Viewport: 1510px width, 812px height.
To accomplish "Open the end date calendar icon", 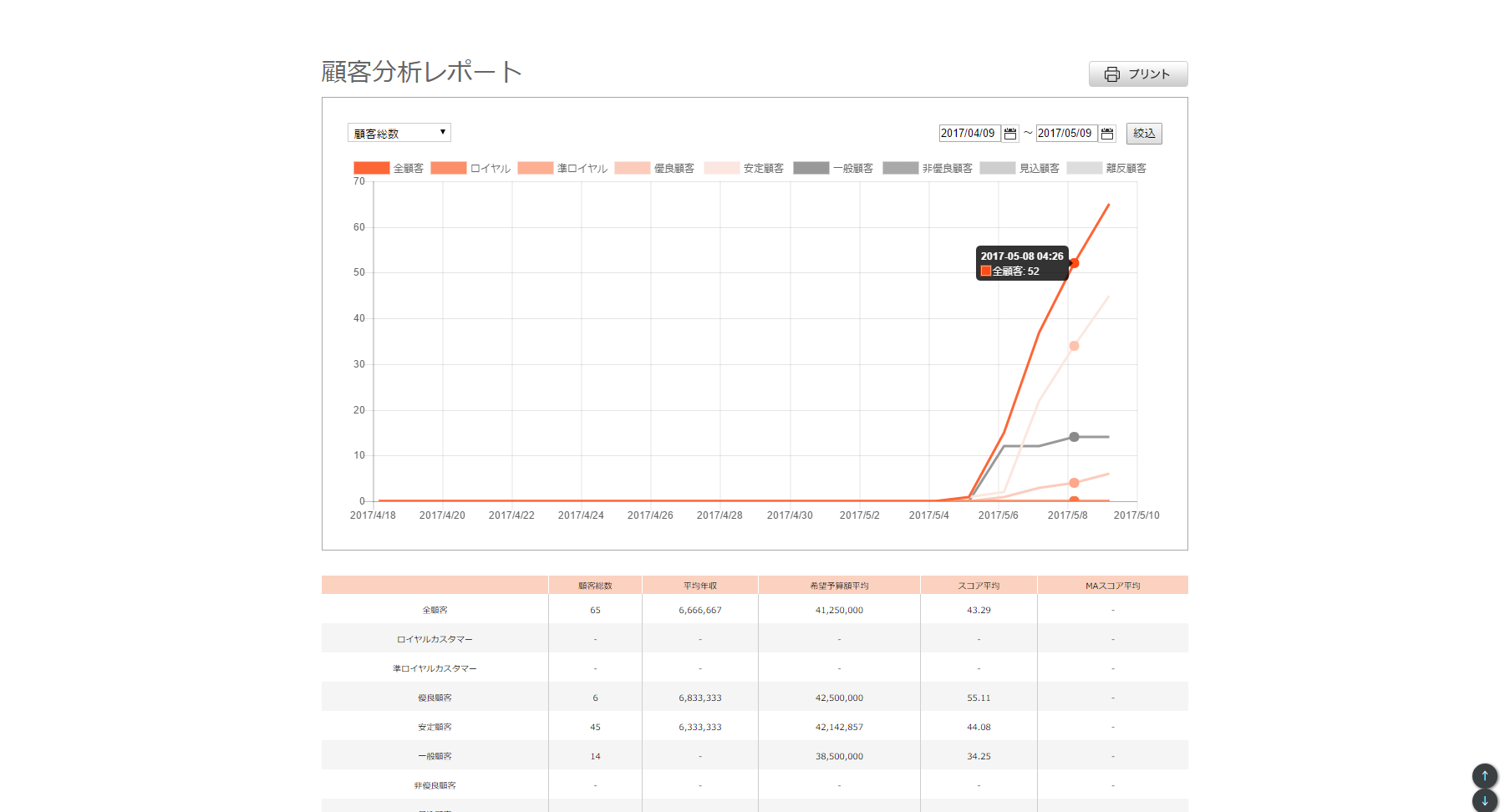I will click(x=1107, y=134).
